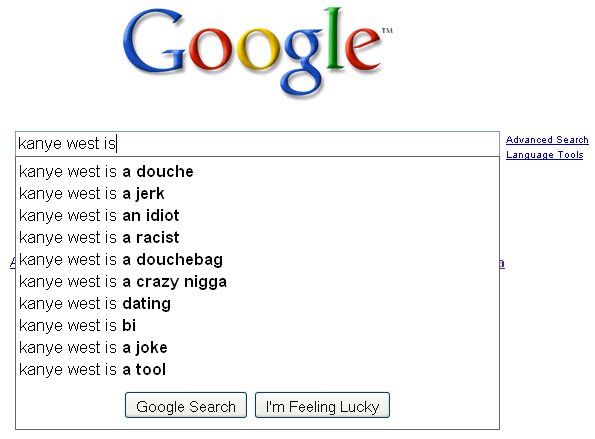Select suggestion 'kanye west is dating'

pyautogui.click(x=257, y=304)
